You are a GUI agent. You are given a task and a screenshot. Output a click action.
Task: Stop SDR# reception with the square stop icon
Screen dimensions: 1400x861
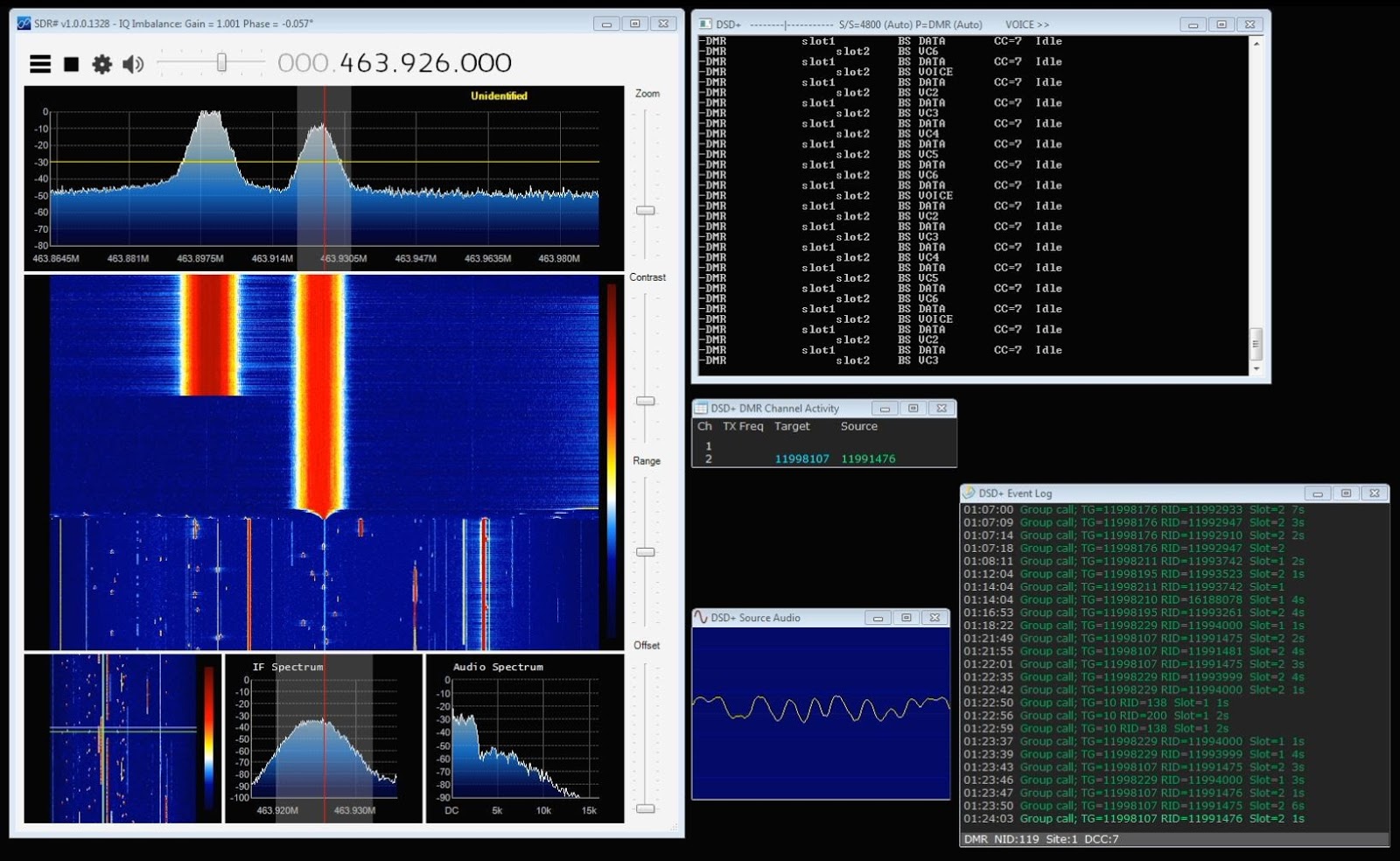(70, 63)
